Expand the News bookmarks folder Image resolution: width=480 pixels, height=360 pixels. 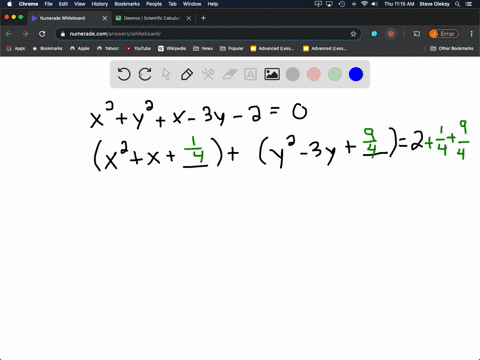(x=203, y=48)
